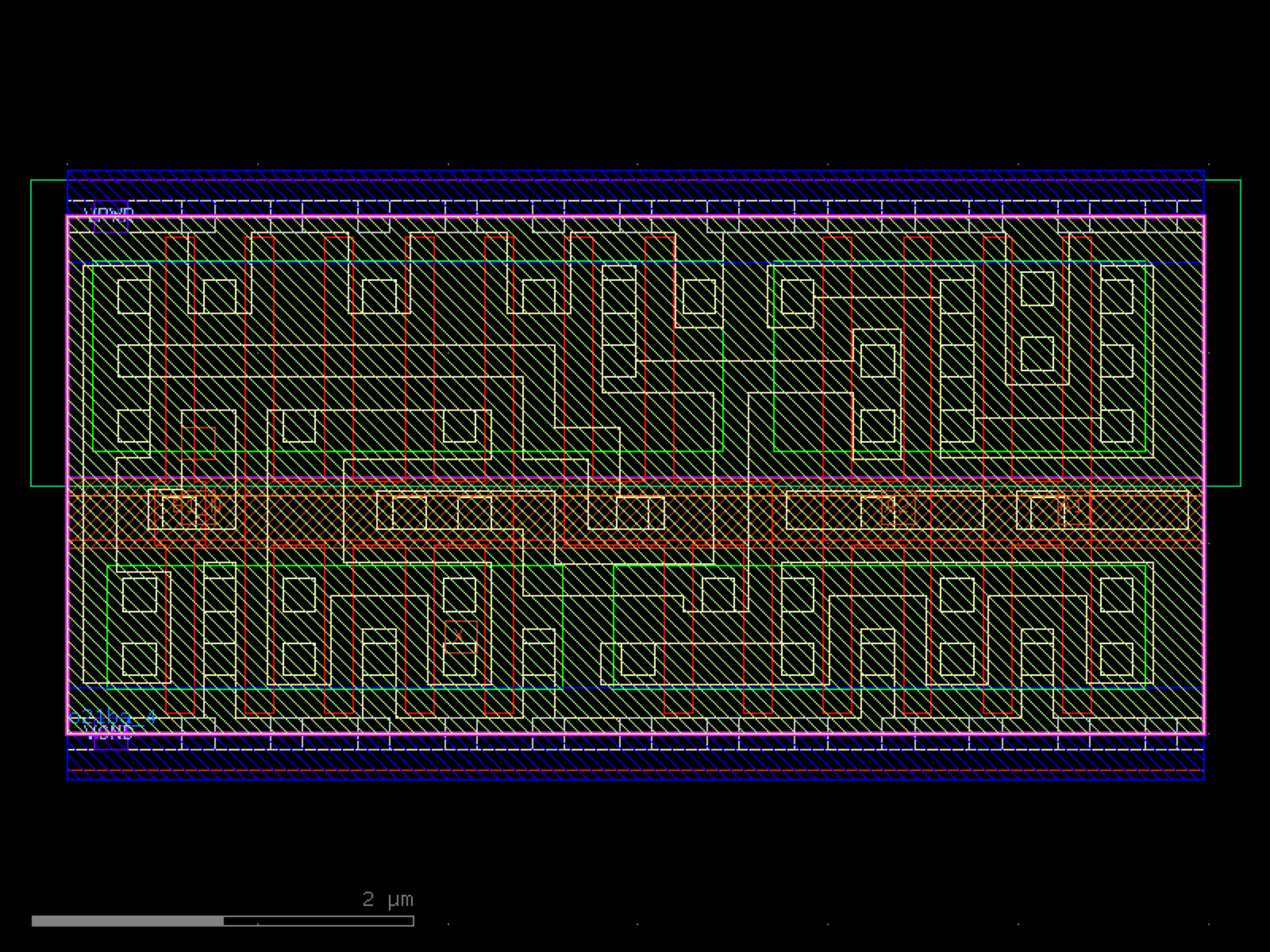This screenshot has height=952, width=1270.
Task: Click the A2 pin label
Action: point(898,508)
